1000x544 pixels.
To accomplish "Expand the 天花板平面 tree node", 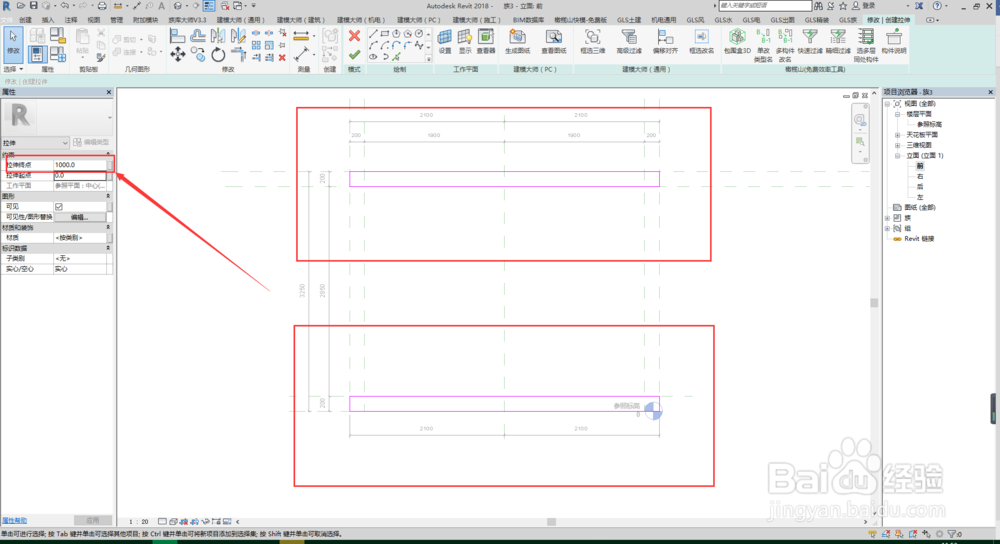I will (x=897, y=135).
